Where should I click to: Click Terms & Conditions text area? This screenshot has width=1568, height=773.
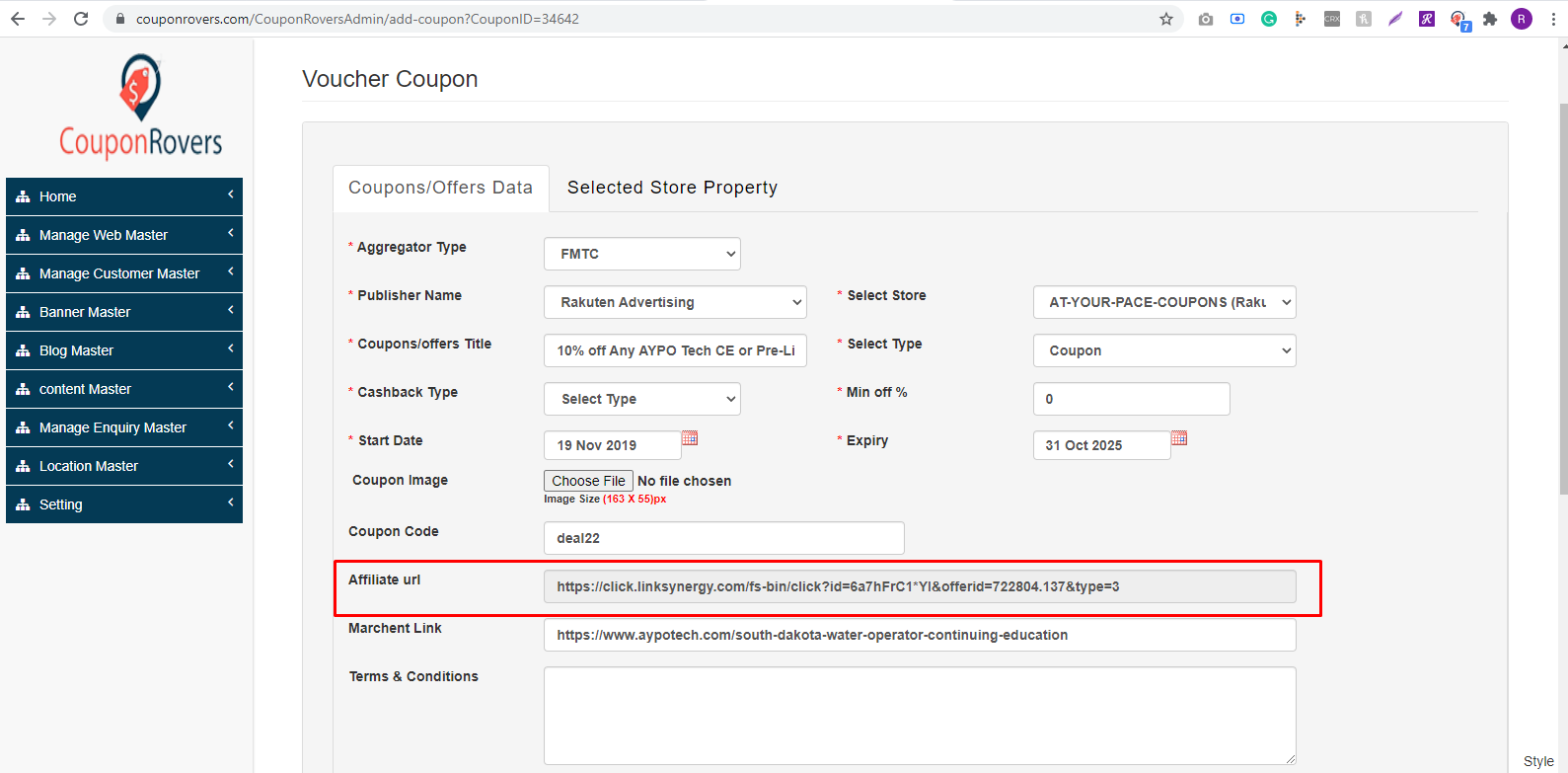point(920,716)
